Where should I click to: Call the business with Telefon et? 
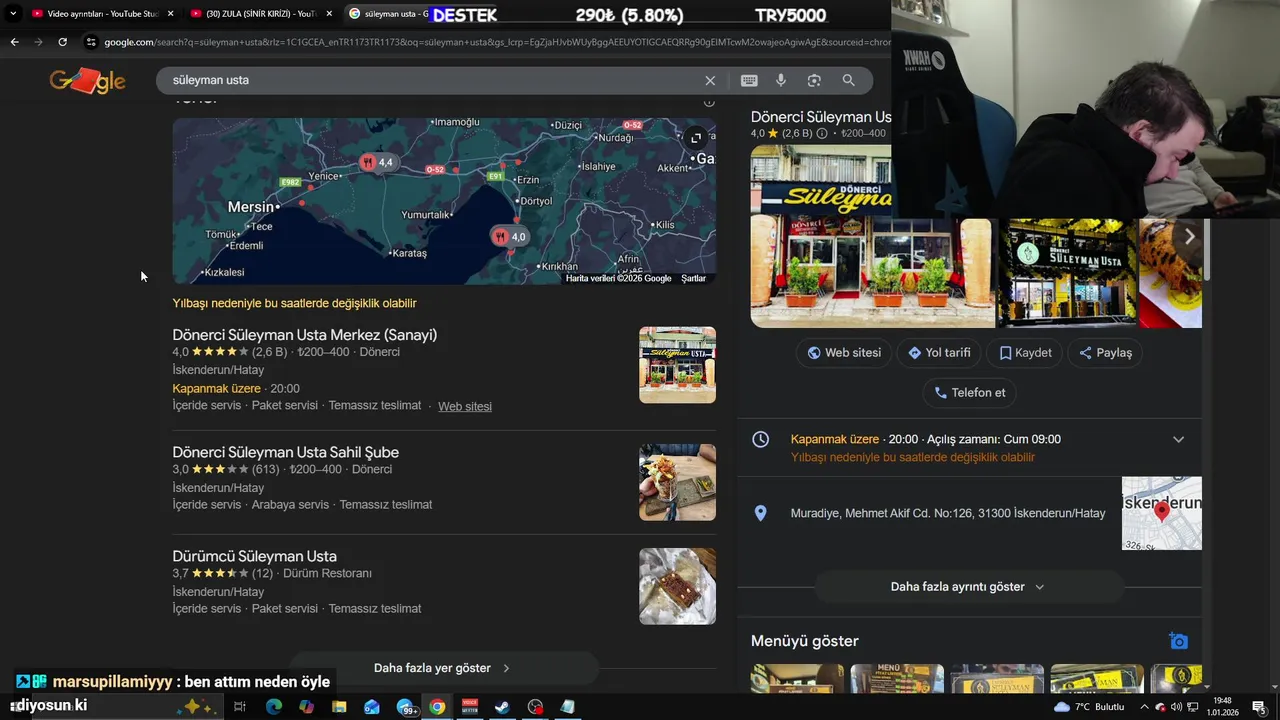(x=969, y=393)
